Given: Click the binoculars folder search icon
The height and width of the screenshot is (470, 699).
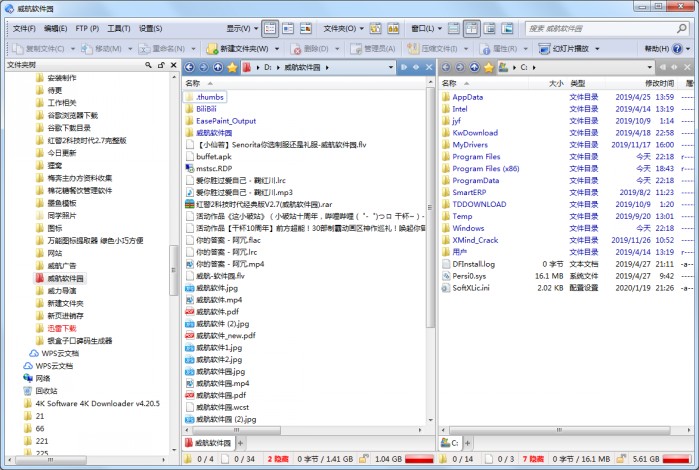Looking at the screenshot, I should [x=393, y=29].
